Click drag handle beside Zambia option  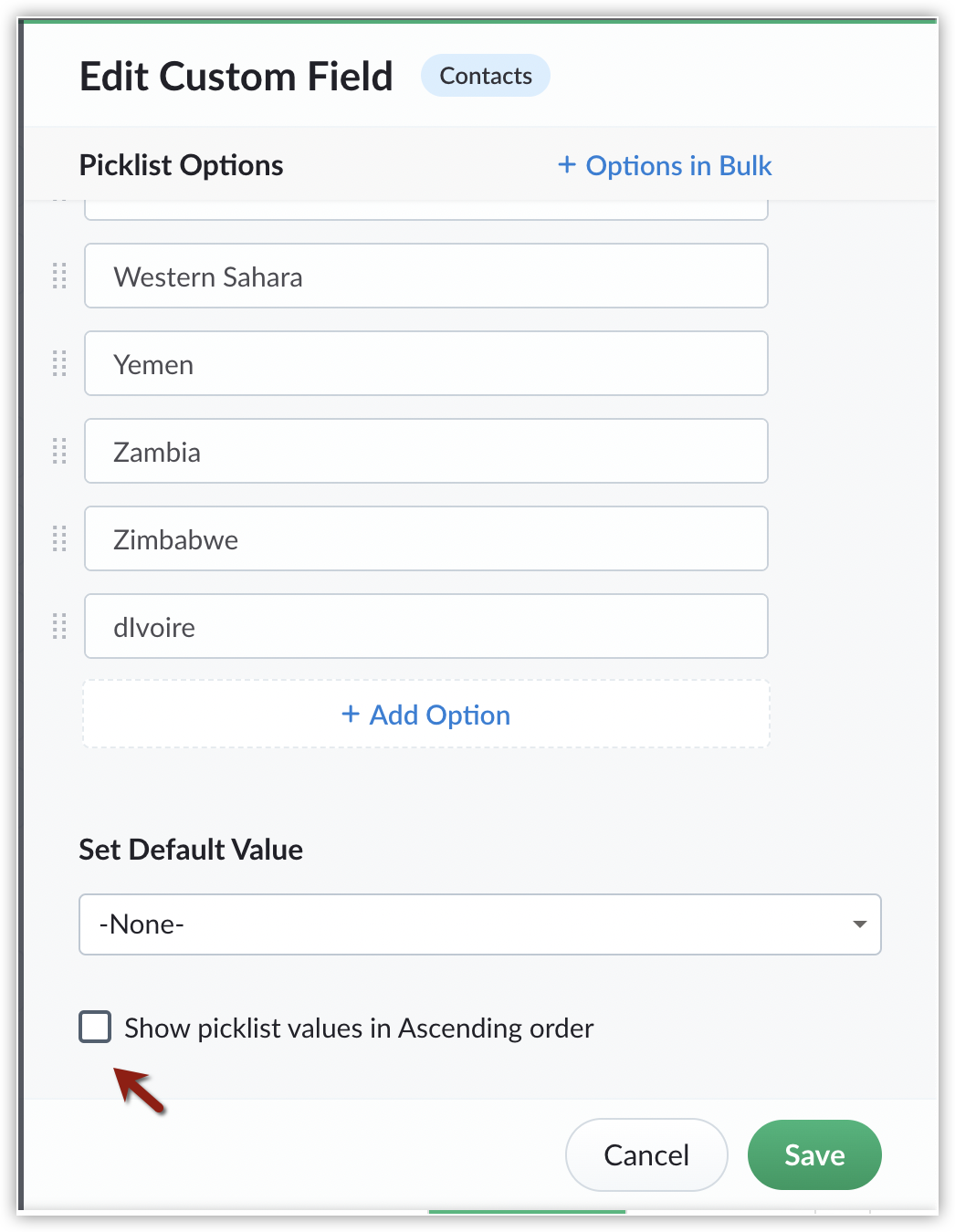(x=59, y=451)
